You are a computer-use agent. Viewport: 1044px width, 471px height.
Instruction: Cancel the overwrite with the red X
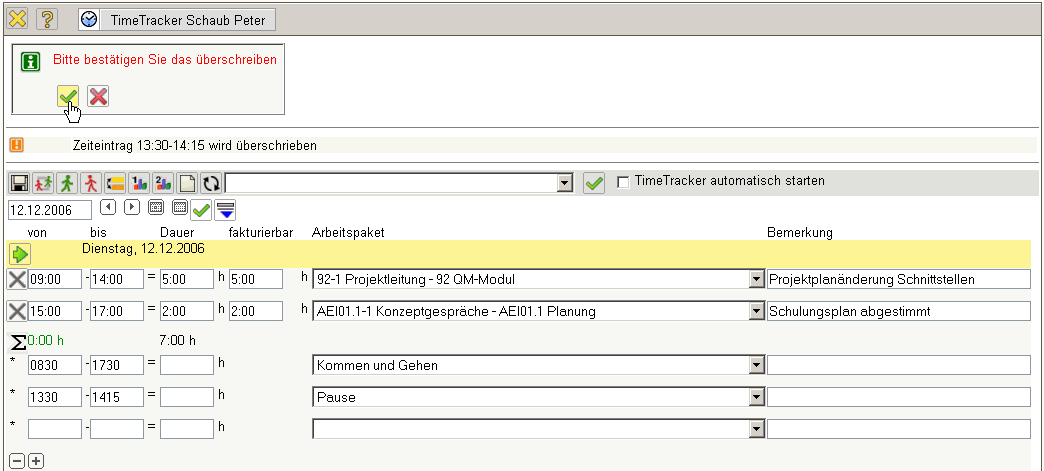[x=98, y=96]
